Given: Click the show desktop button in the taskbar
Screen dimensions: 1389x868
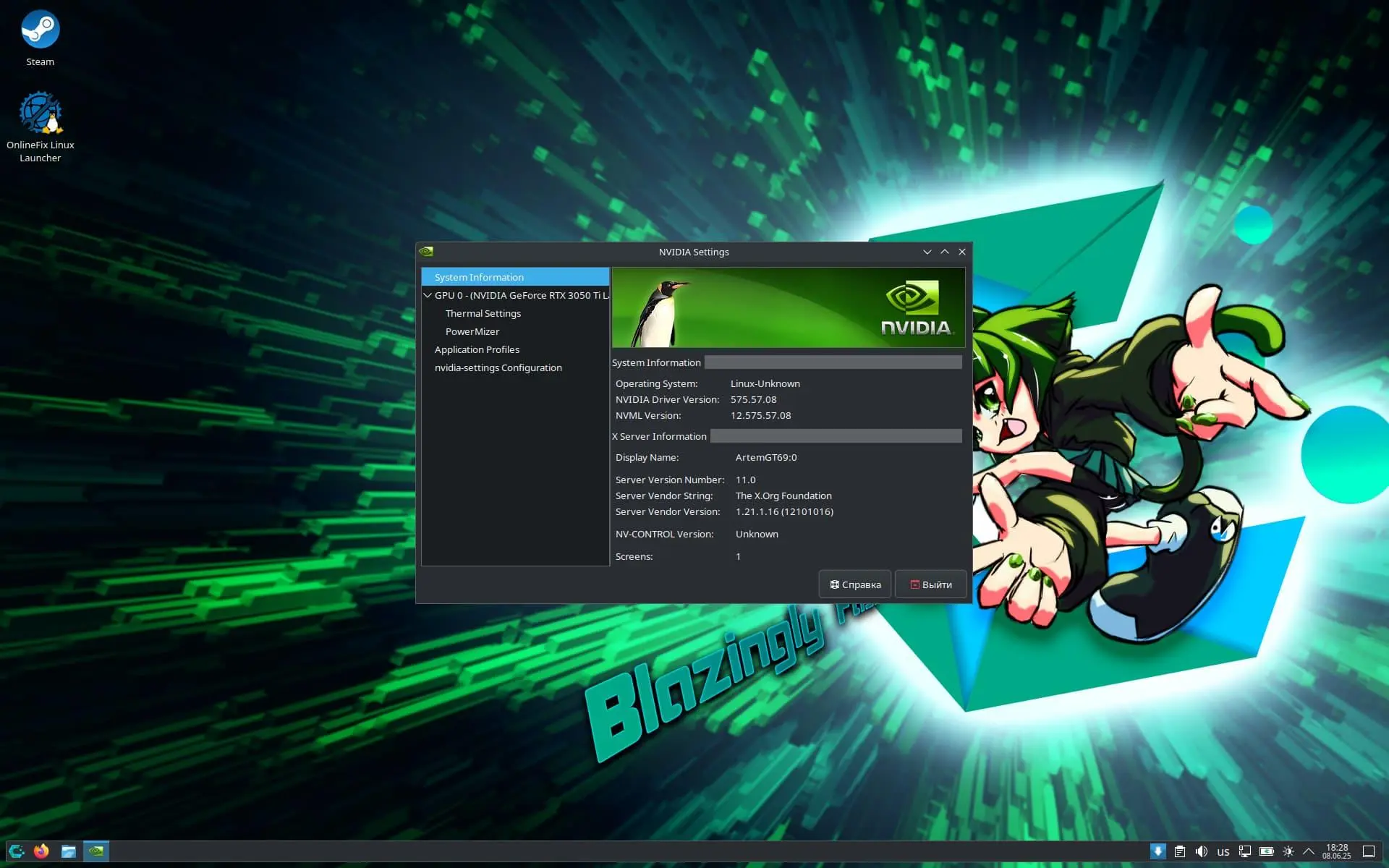Looking at the screenshot, I should pyautogui.click(x=1369, y=851).
